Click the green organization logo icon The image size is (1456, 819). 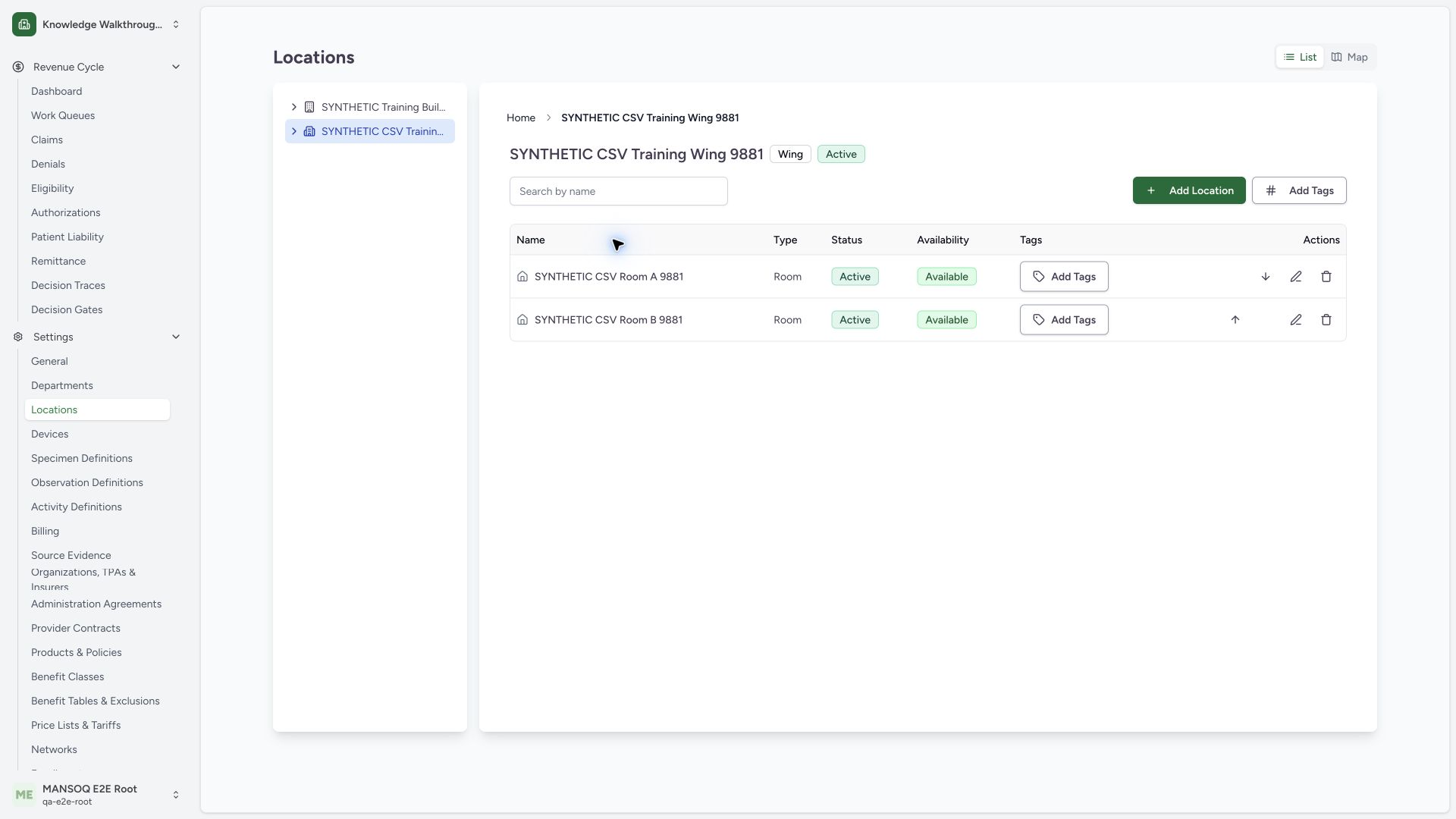[24, 24]
